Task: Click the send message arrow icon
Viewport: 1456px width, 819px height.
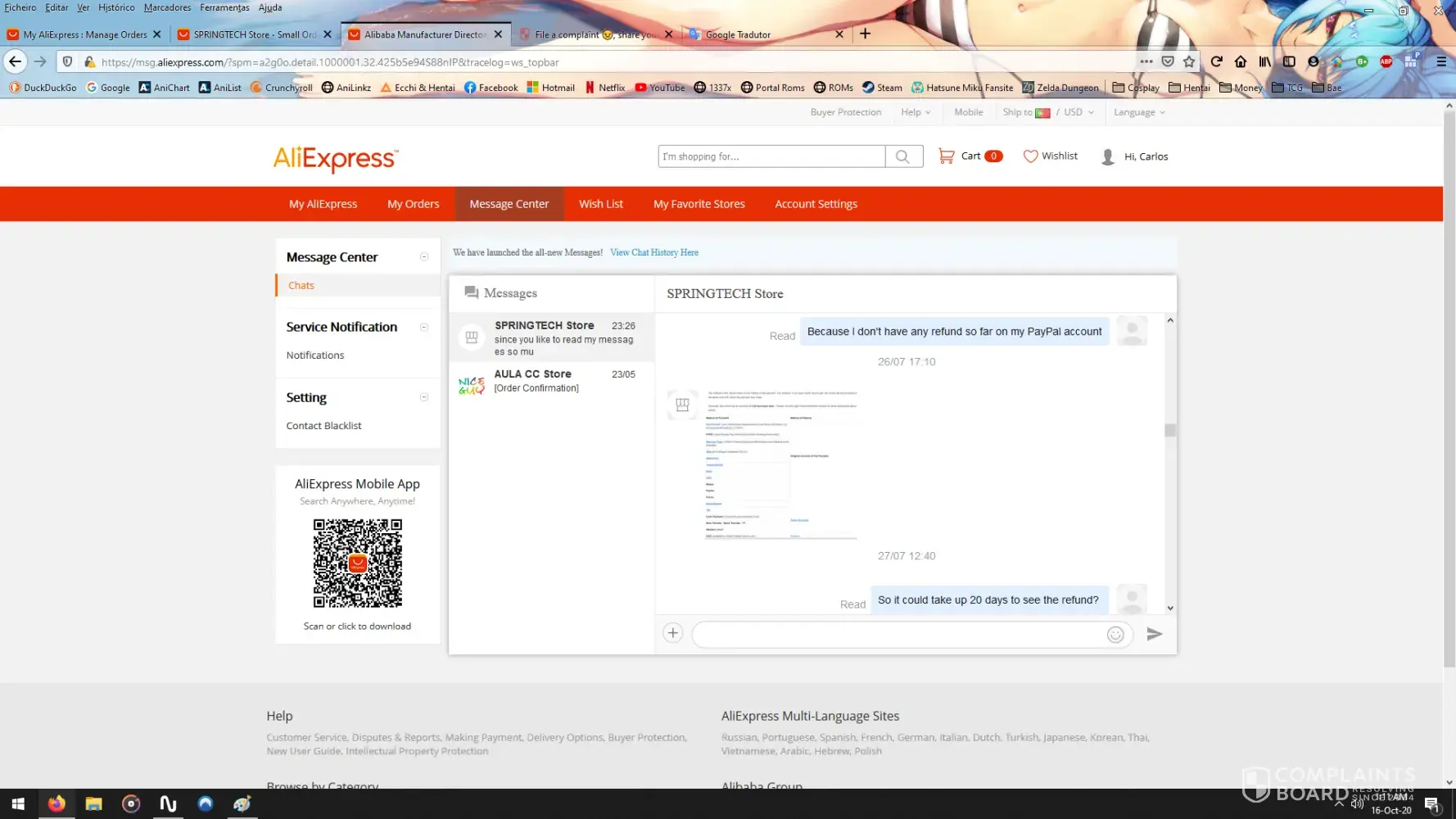Action: (1154, 634)
